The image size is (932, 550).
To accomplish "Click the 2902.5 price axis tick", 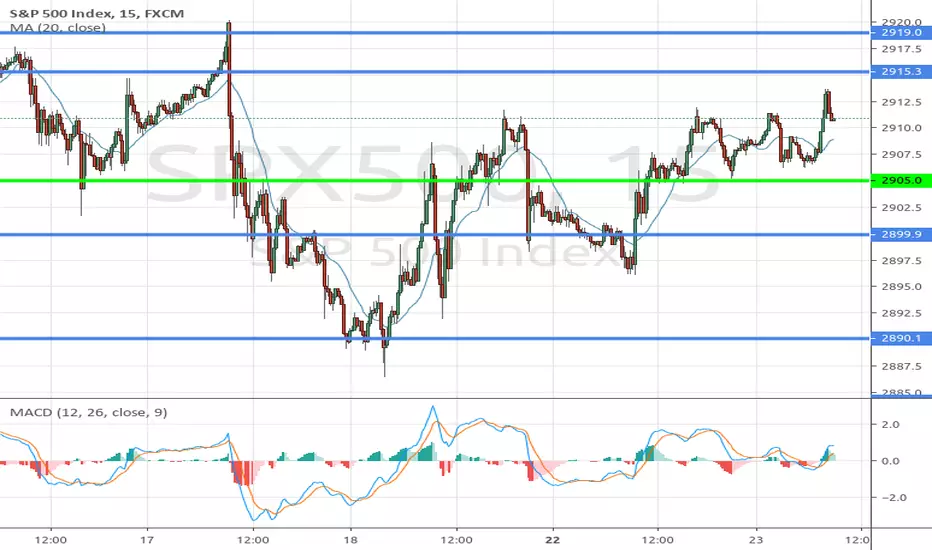I will click(x=902, y=207).
